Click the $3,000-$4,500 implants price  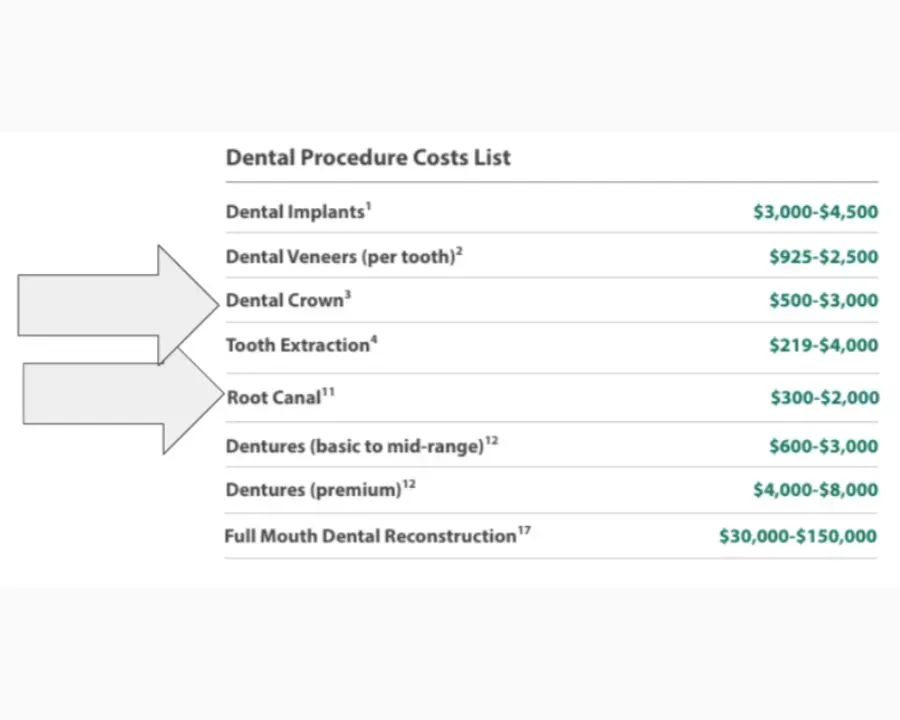[815, 212]
